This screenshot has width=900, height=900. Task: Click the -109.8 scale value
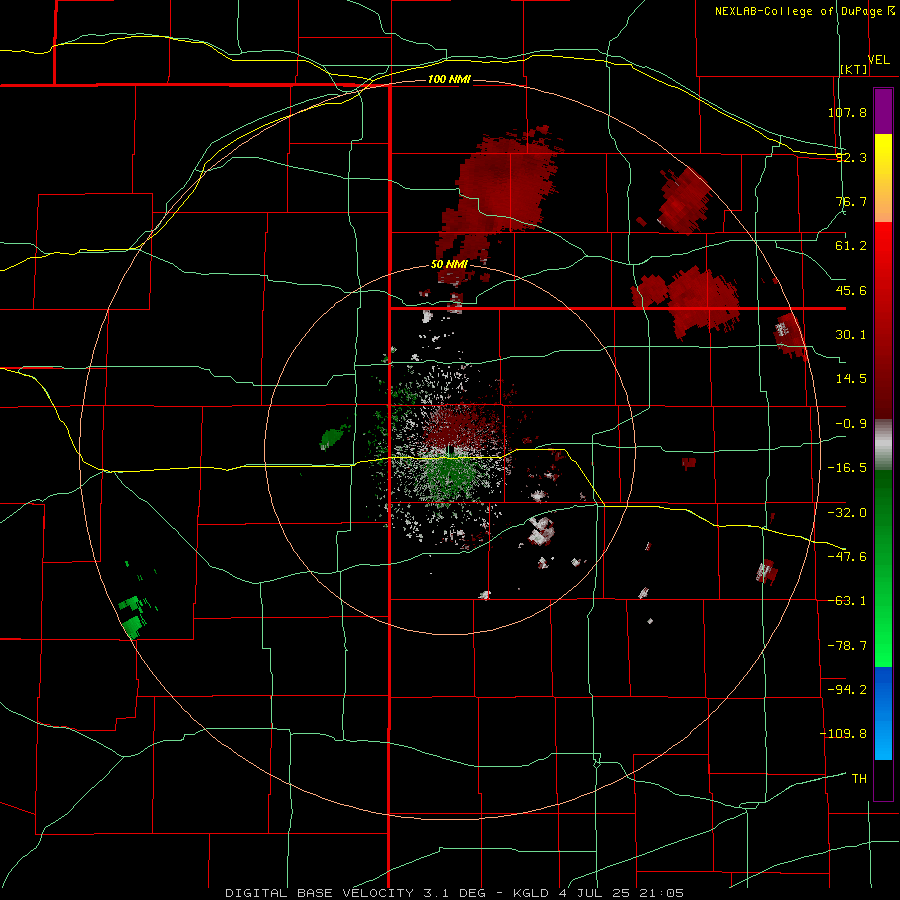(x=843, y=734)
